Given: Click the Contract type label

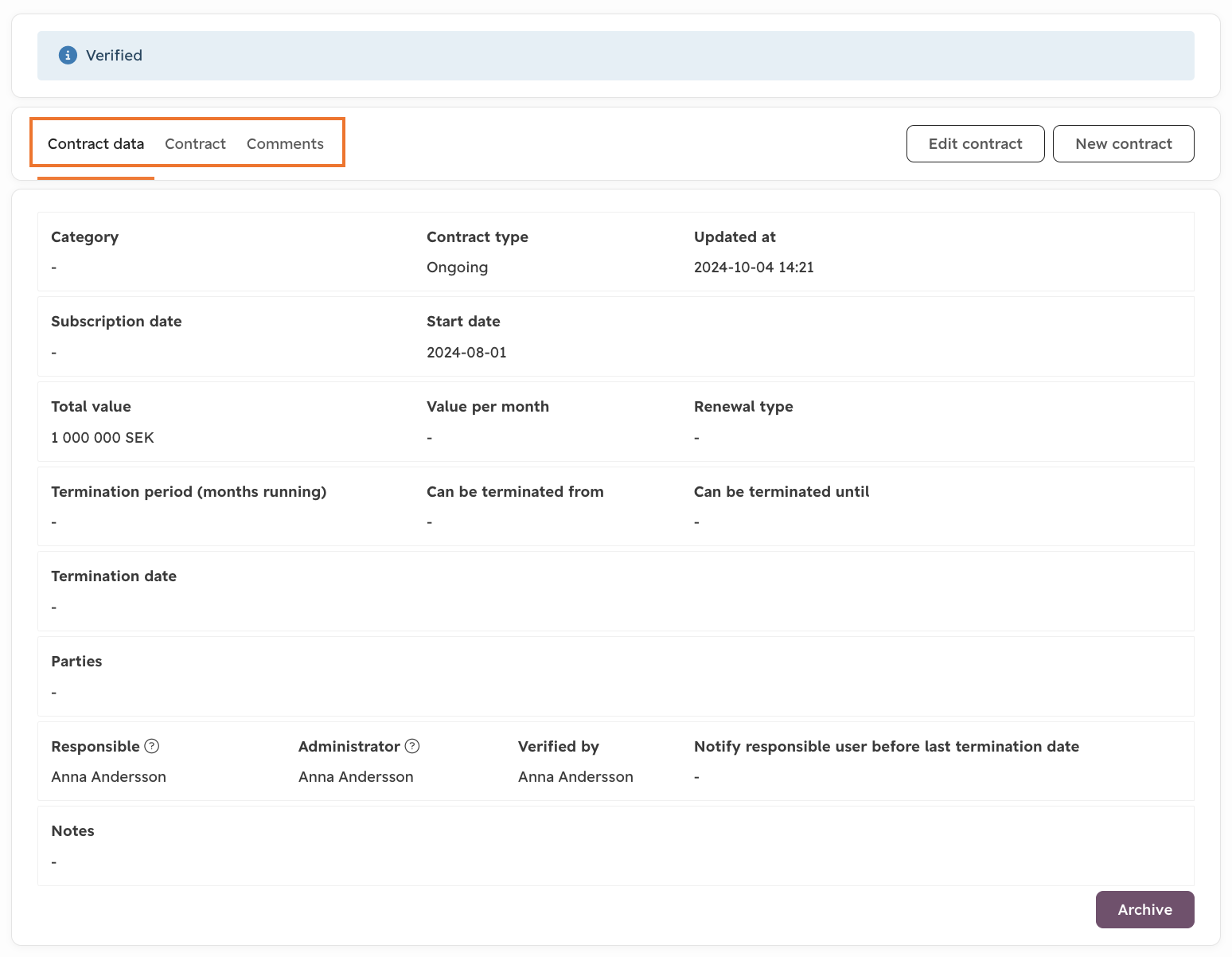Looking at the screenshot, I should pyautogui.click(x=478, y=237).
